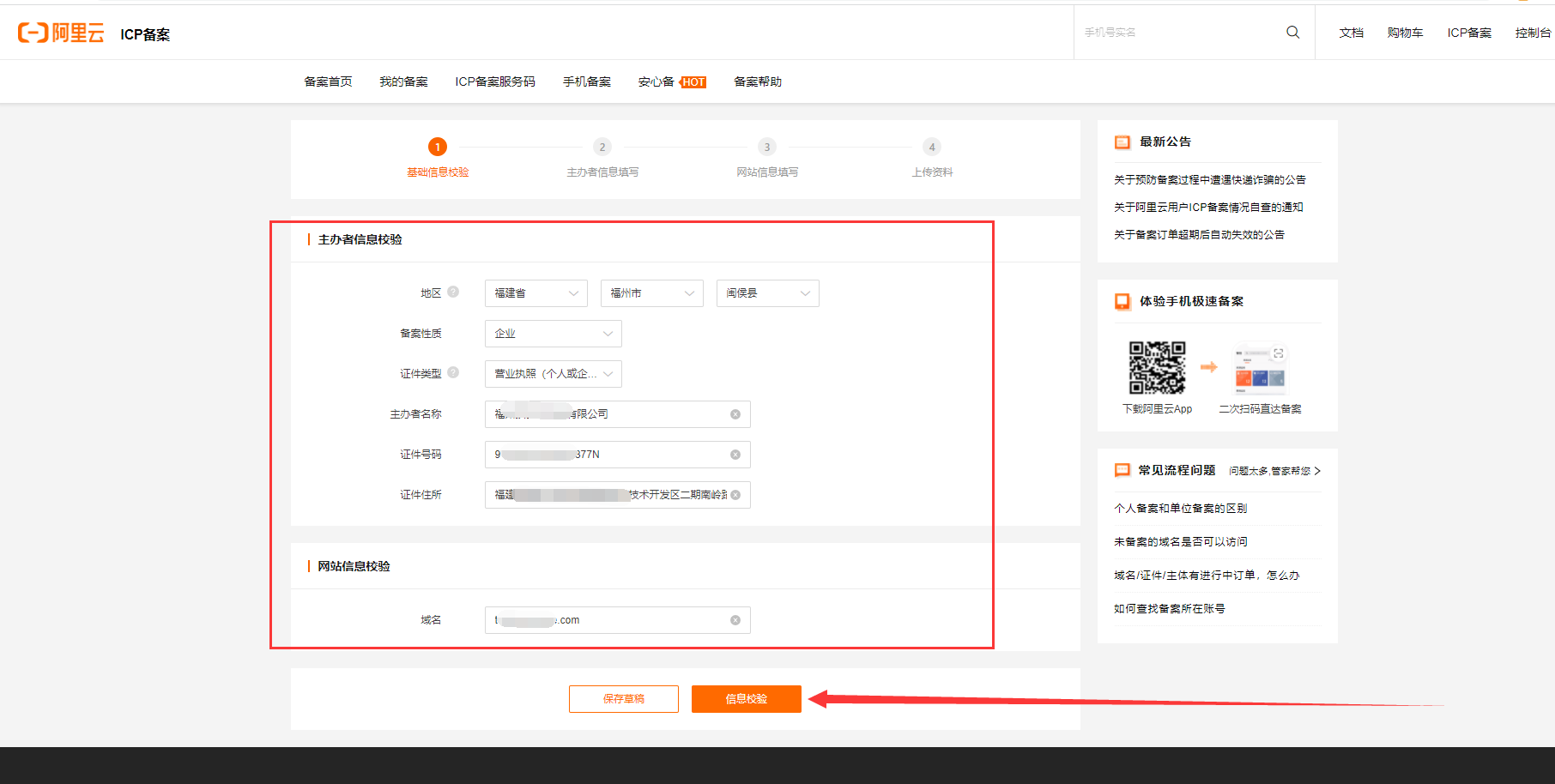Click help icon next to 证件类型
The height and width of the screenshot is (784, 1555).
453,372
